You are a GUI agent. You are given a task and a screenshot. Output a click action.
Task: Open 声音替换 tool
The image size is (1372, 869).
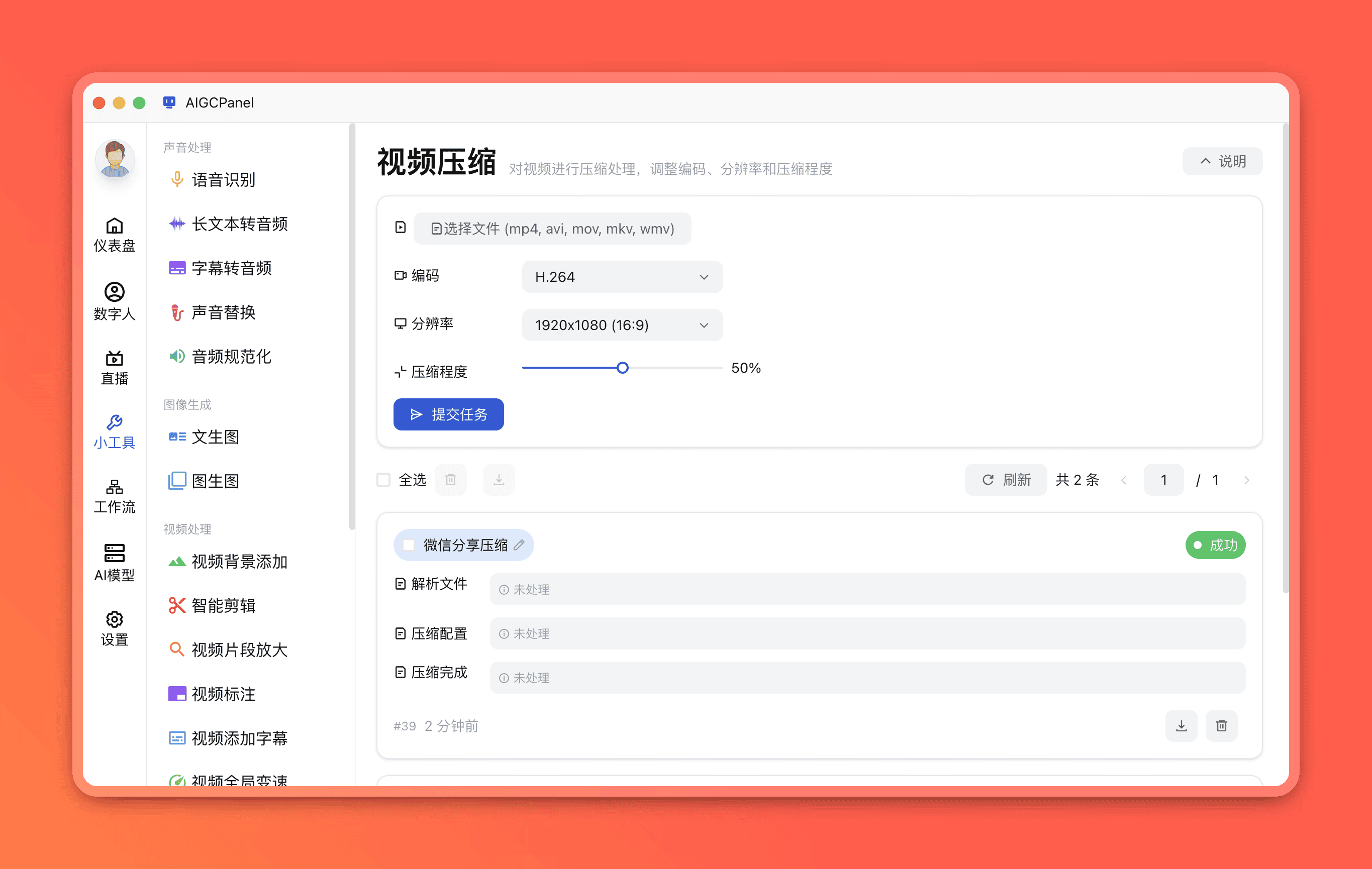coord(212,312)
